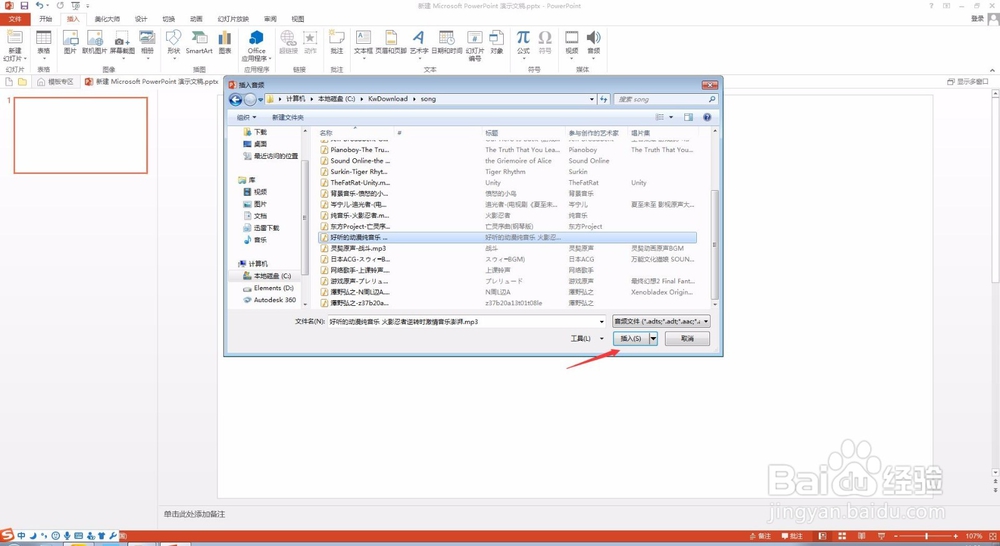
Task: Open the Organize (组织) dropdown
Action: click(246, 117)
